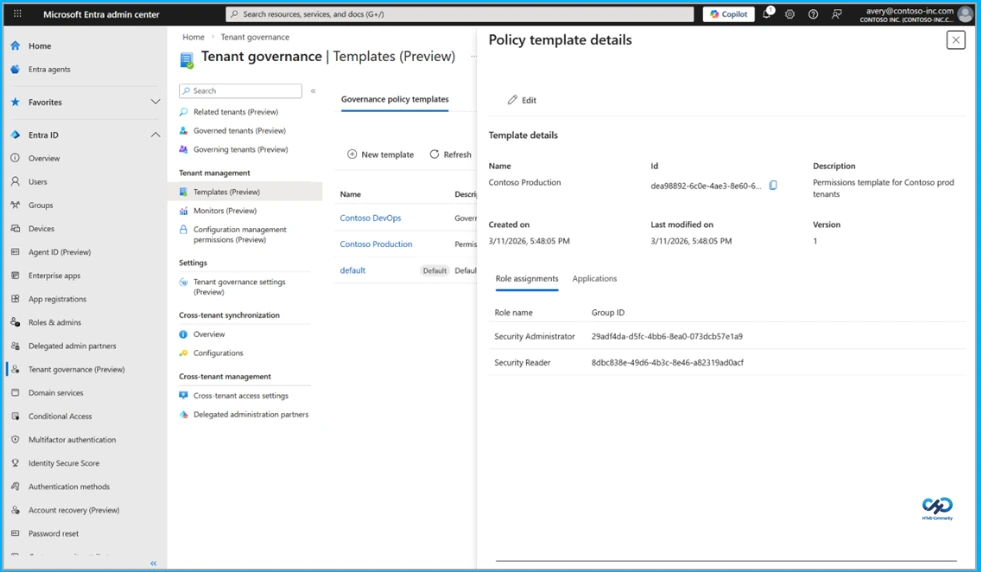Open Enterprise apps in the sidebar
981x572 pixels.
coord(54,275)
